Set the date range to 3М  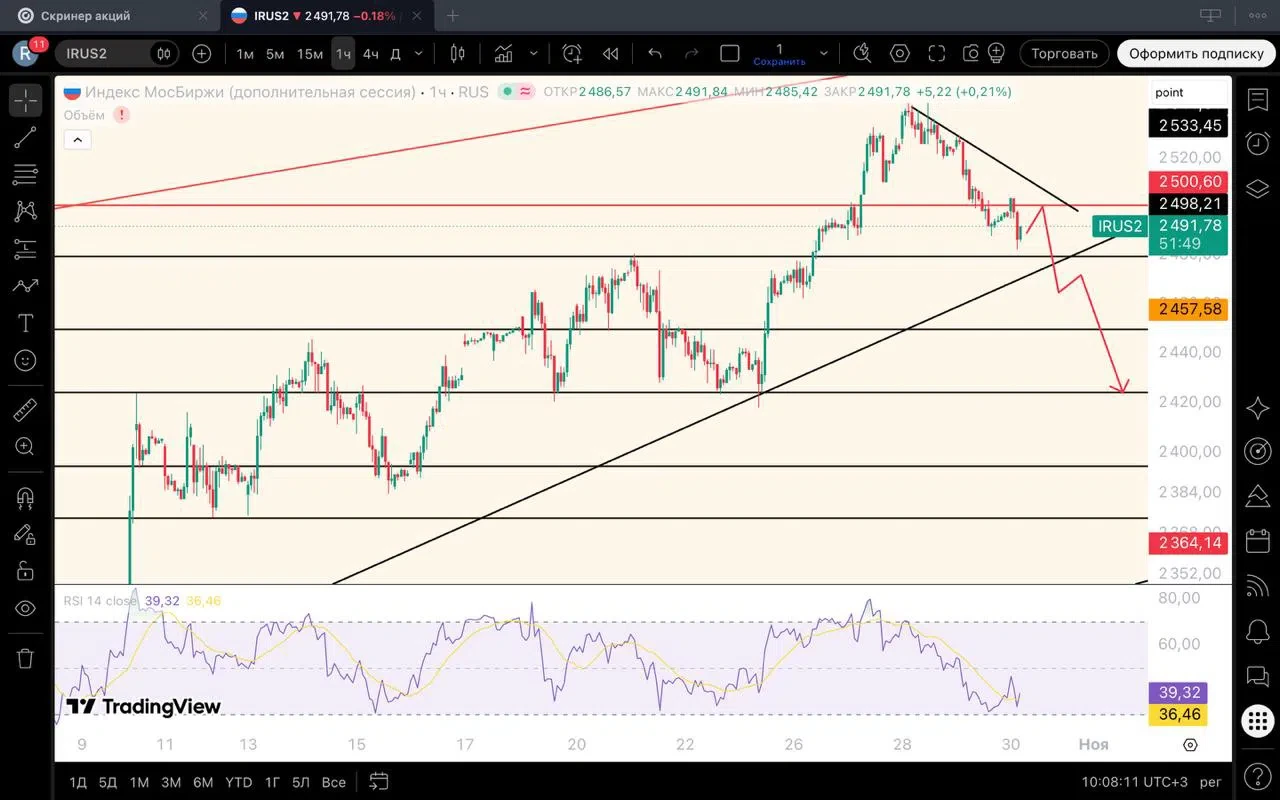(x=171, y=782)
